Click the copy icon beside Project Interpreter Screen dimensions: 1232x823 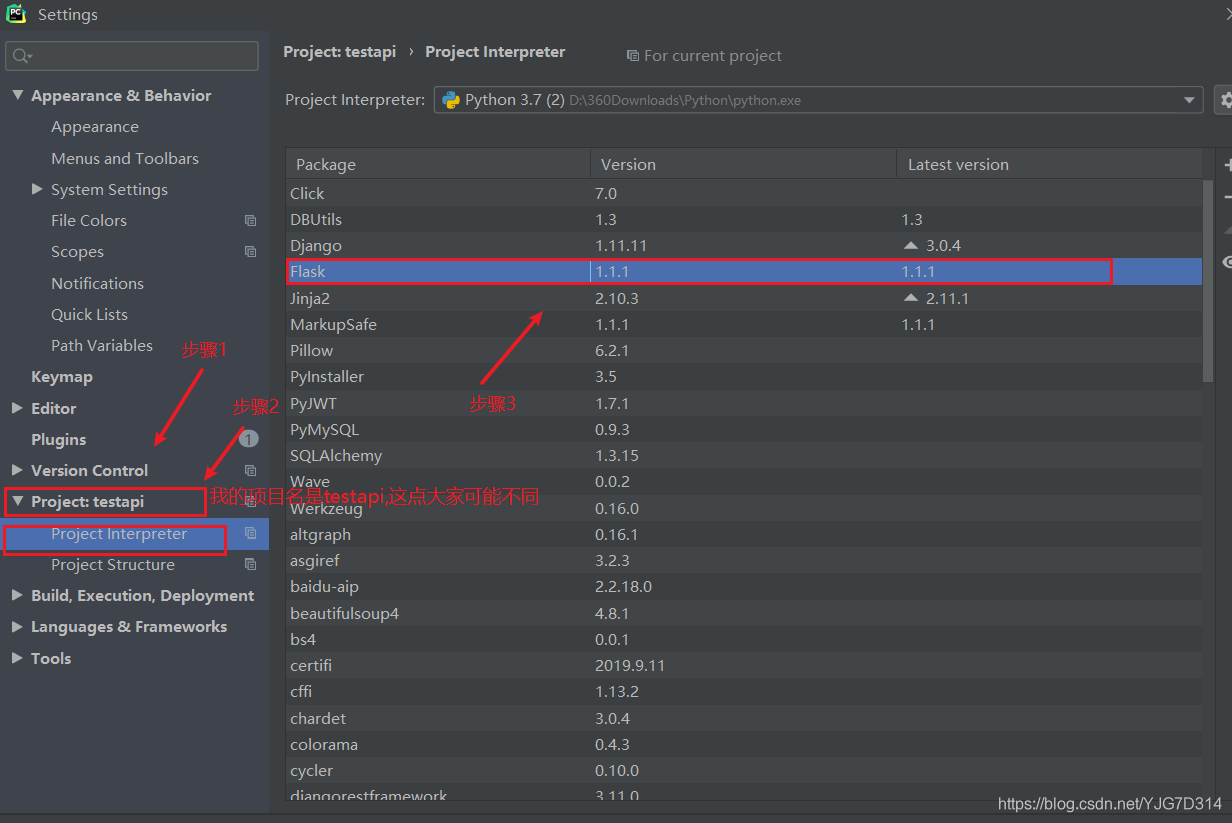(x=250, y=534)
